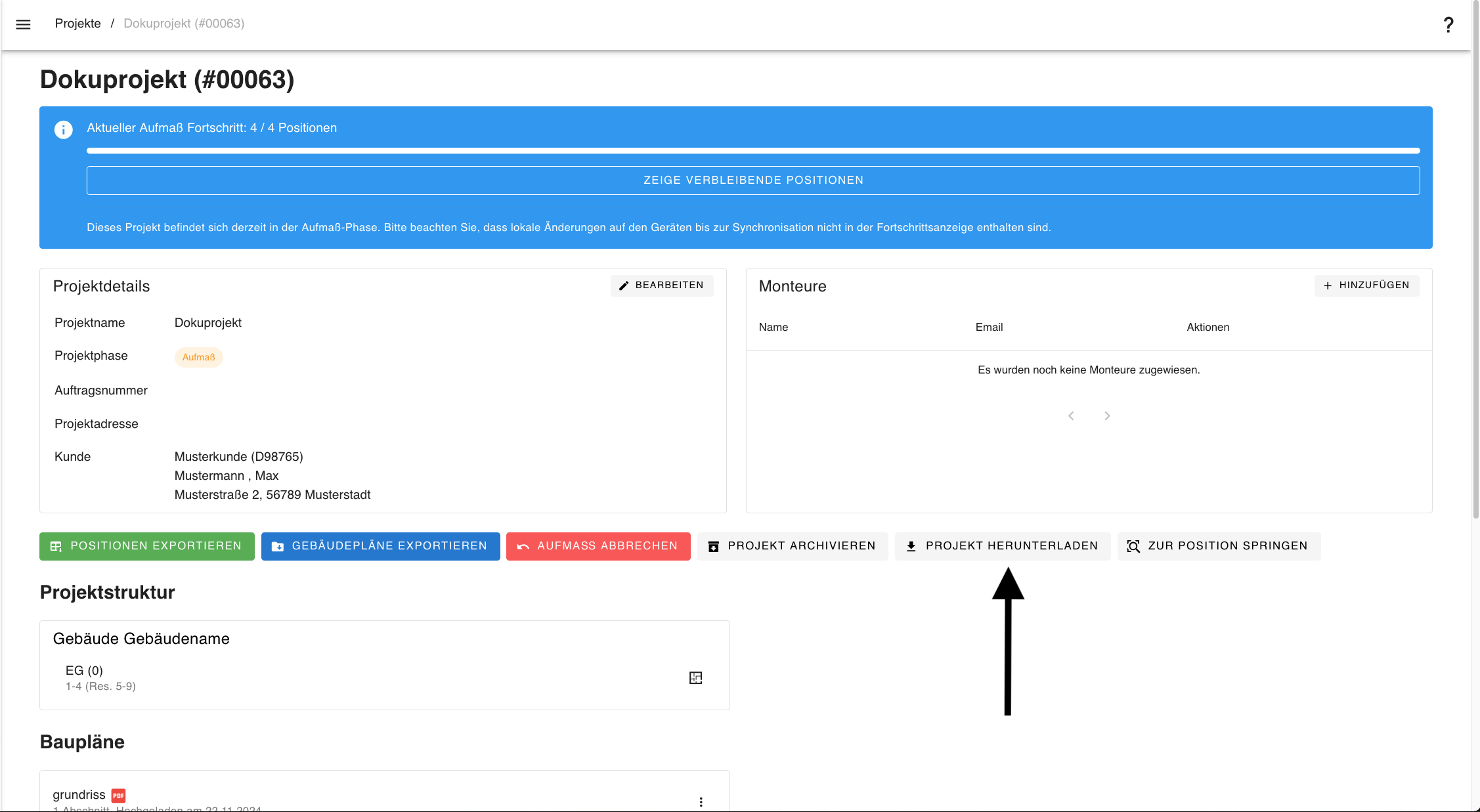Click the help question mark icon
This screenshot has width=1480, height=812.
pyautogui.click(x=1448, y=25)
